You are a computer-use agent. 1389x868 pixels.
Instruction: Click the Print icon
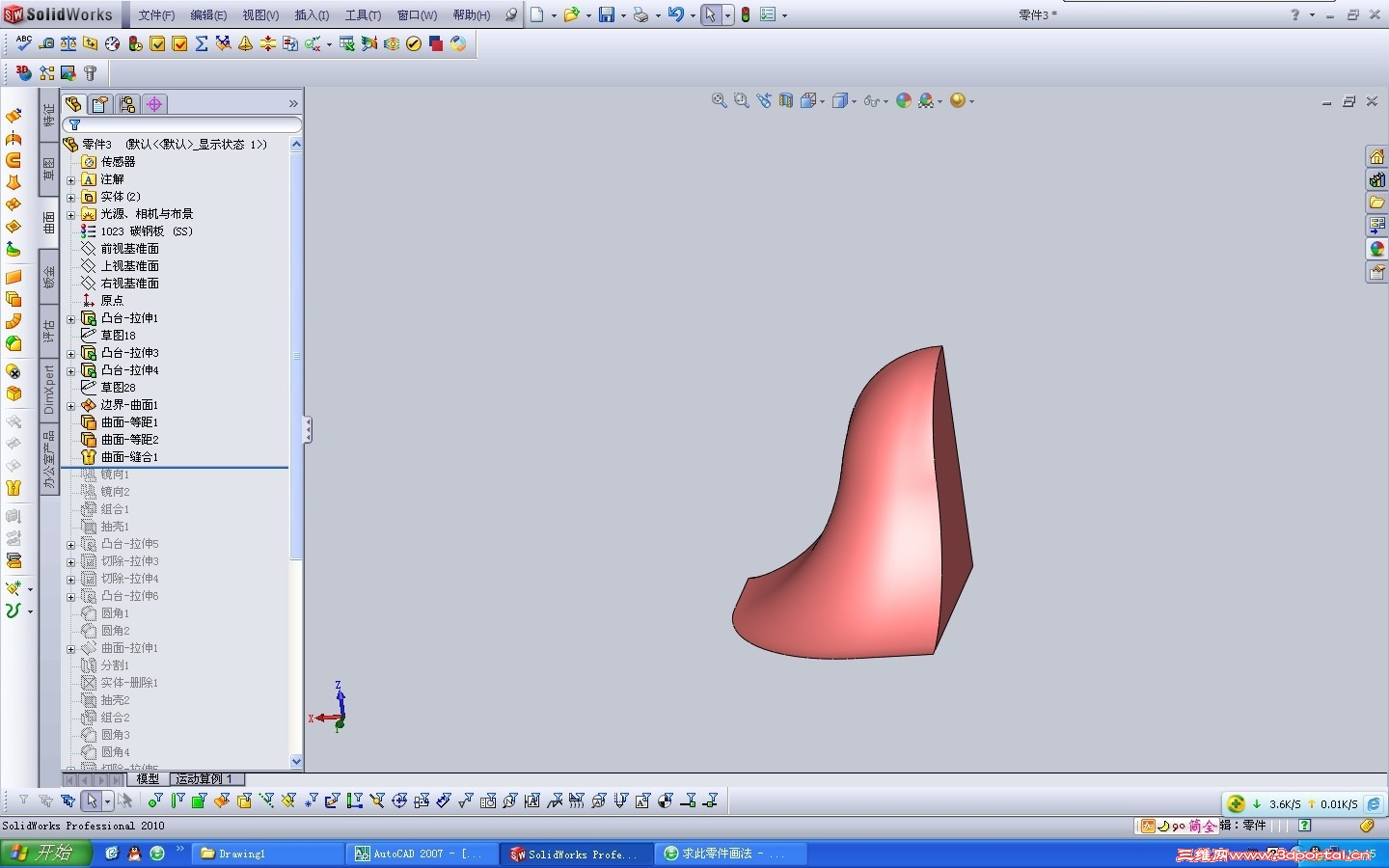point(640,14)
